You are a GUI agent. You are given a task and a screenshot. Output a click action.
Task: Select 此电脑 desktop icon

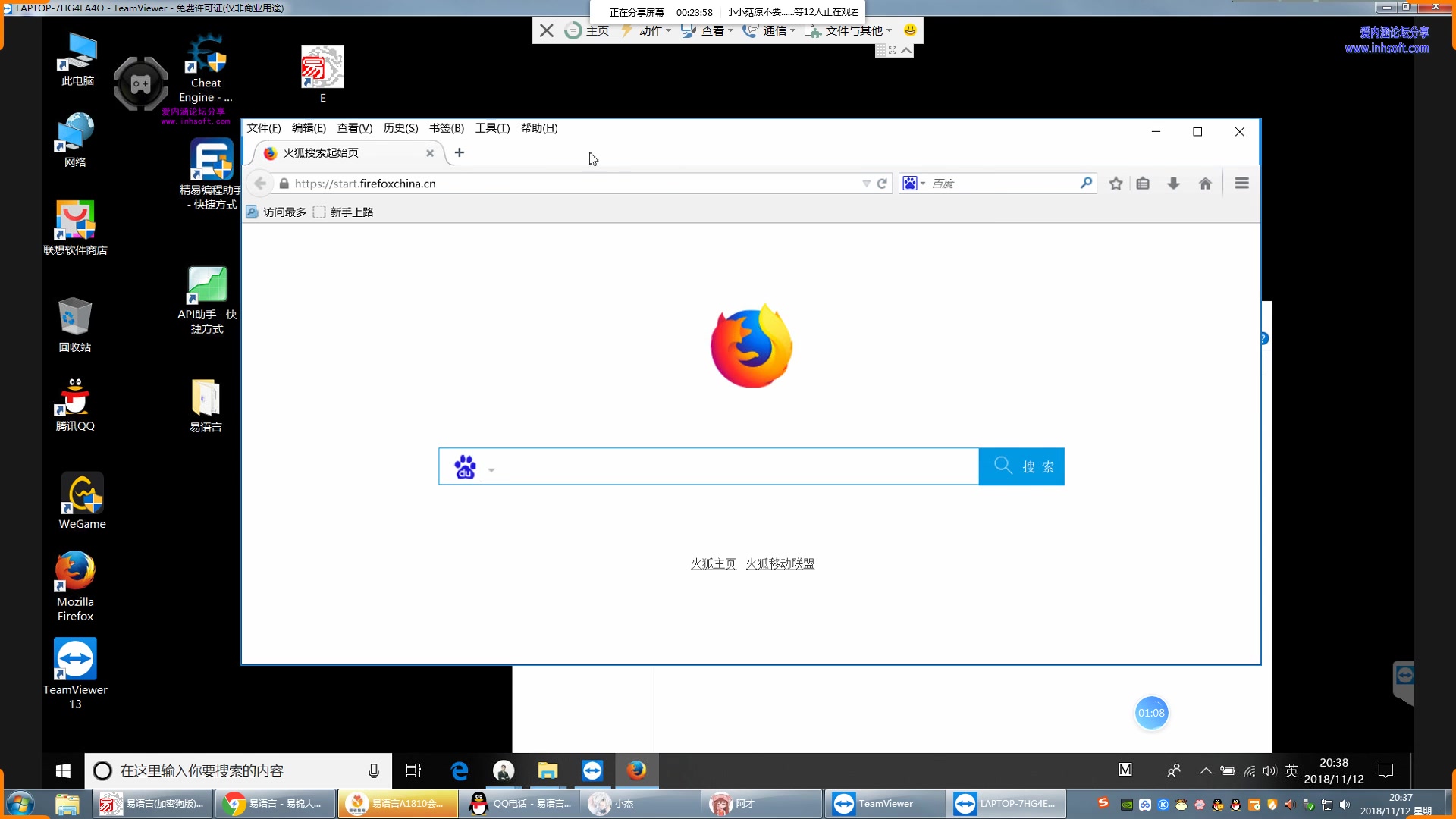point(77,59)
